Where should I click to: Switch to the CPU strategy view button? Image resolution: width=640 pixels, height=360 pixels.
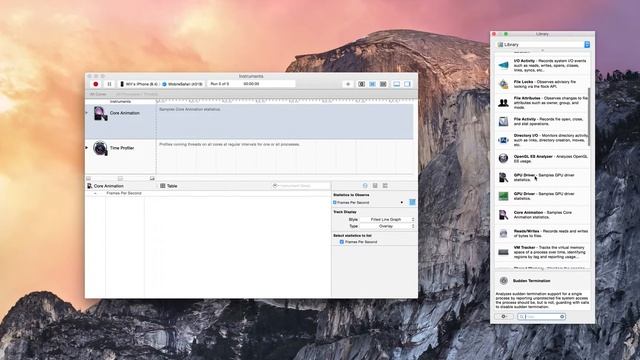(362, 84)
